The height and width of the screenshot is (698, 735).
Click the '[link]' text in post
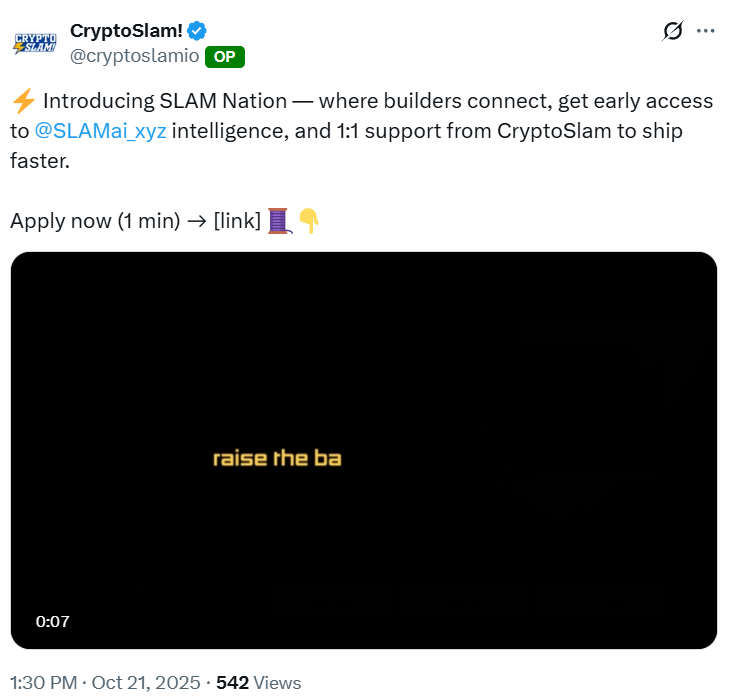coord(237,220)
